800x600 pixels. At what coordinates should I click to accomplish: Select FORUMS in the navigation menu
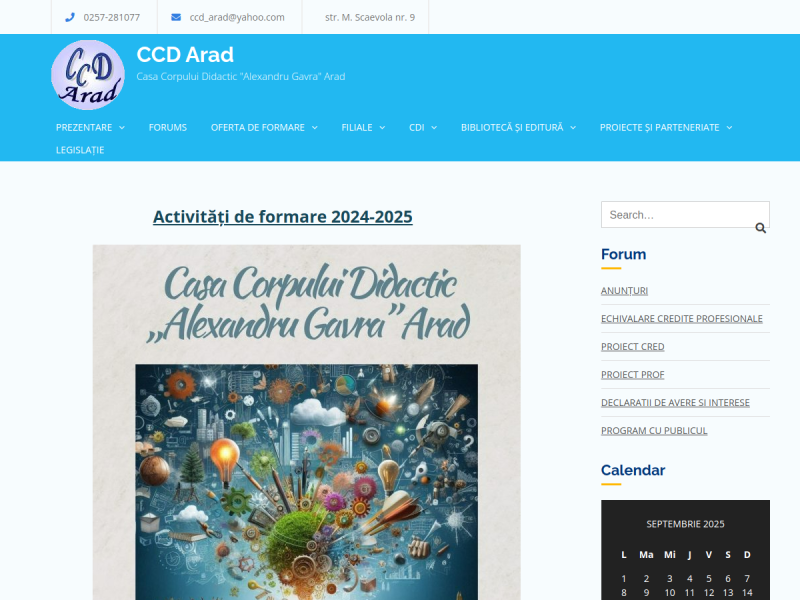[167, 127]
